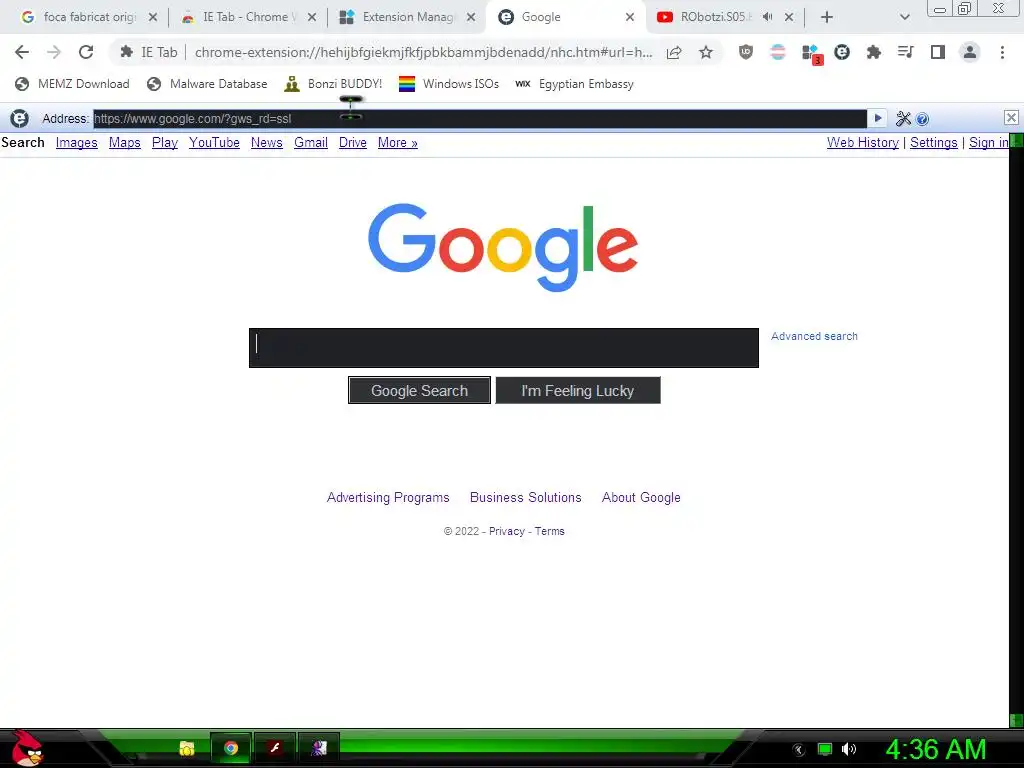Click the IE Tab address field
Image resolution: width=1024 pixels, height=768 pixels.
(480, 119)
